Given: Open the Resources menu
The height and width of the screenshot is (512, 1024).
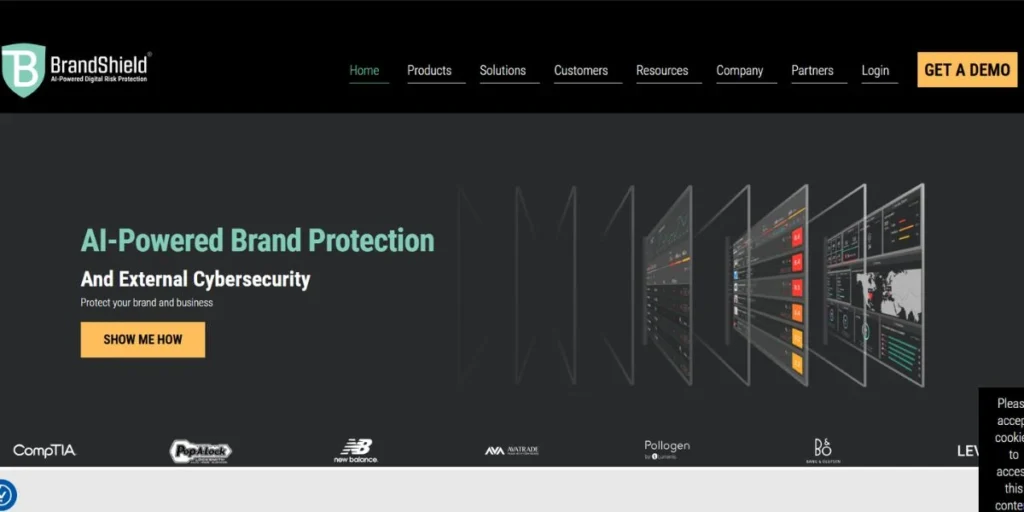Looking at the screenshot, I should (x=662, y=71).
